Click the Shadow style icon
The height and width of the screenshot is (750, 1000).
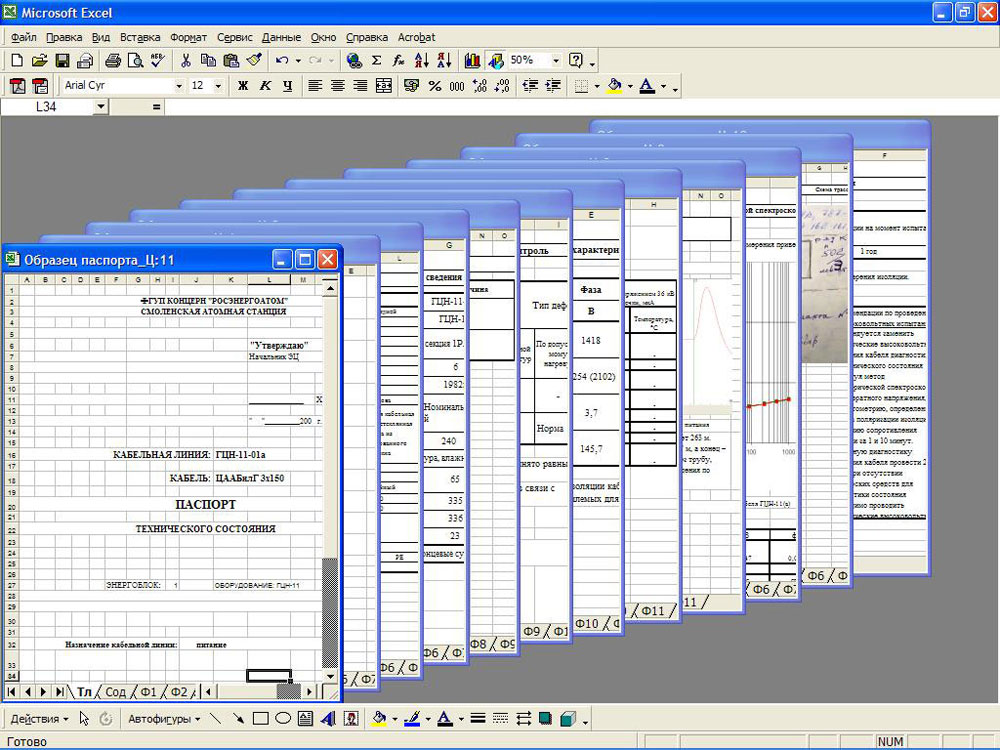coord(545,719)
